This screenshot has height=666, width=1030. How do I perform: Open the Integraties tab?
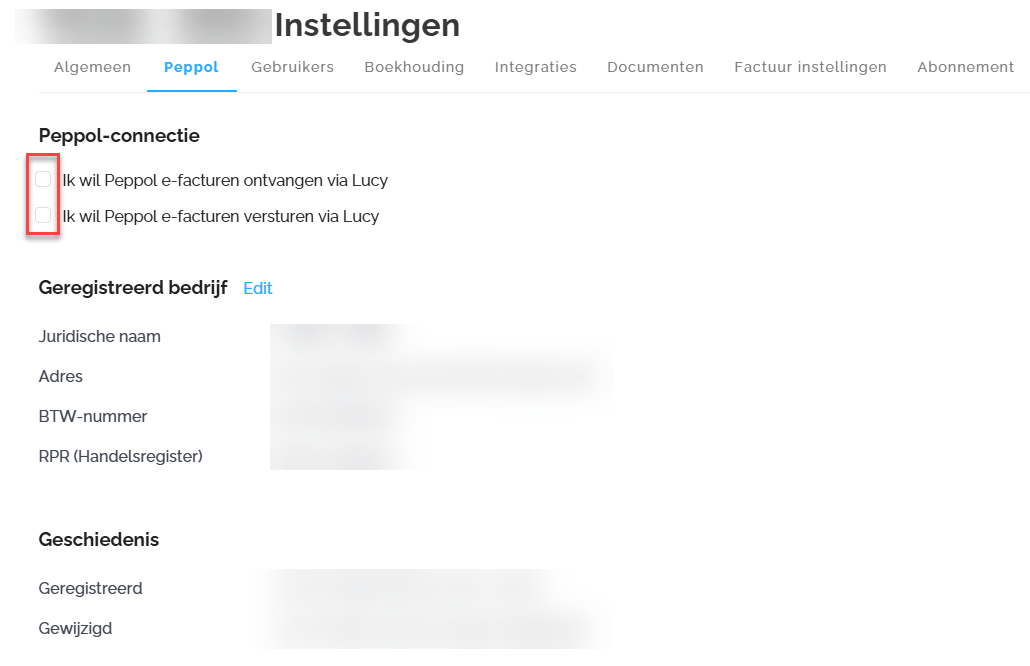pos(535,67)
